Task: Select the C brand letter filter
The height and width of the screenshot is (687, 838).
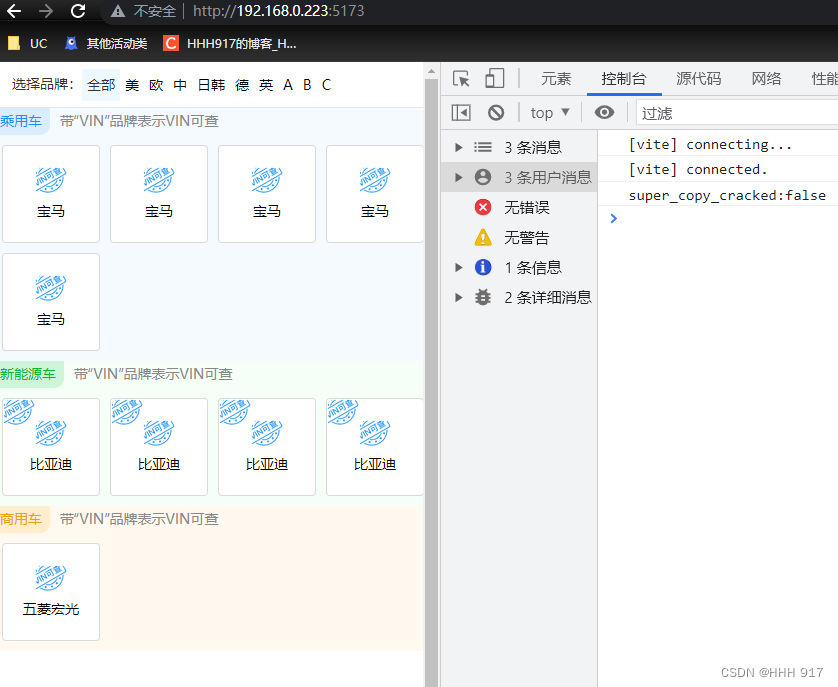Action: tap(327, 85)
